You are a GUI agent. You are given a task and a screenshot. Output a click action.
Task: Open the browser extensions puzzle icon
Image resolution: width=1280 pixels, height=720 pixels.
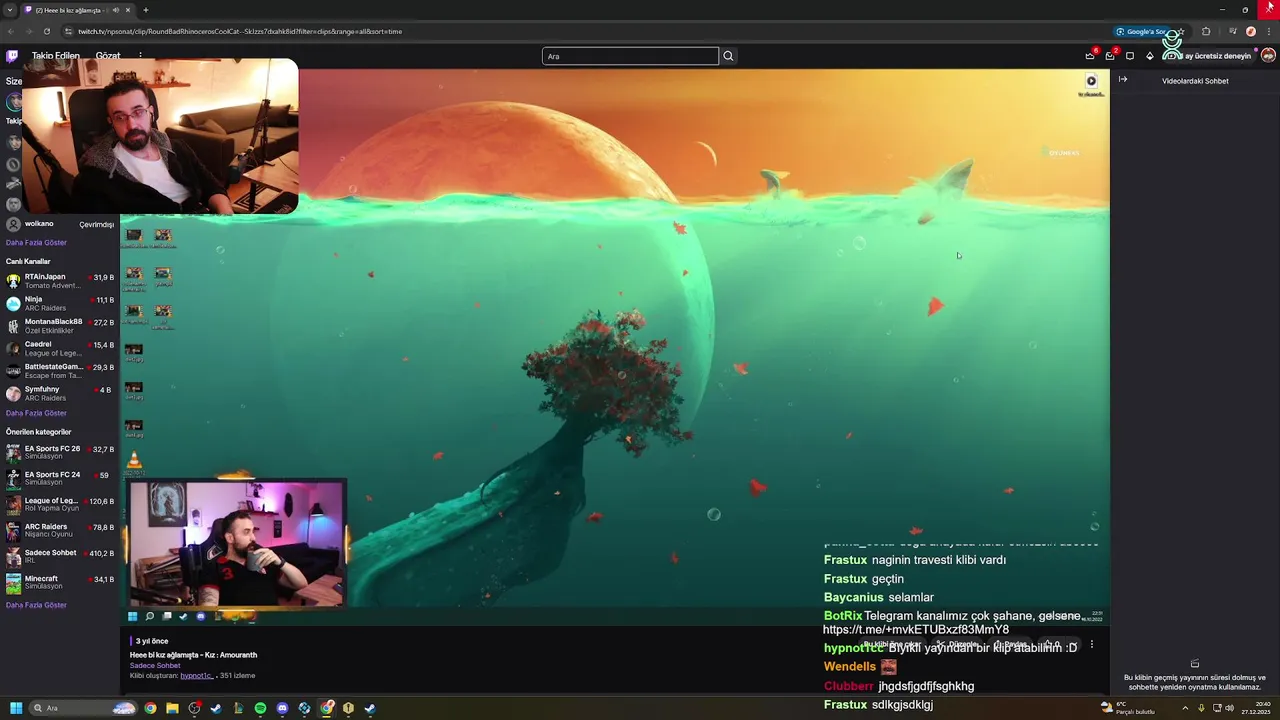pos(1206,31)
